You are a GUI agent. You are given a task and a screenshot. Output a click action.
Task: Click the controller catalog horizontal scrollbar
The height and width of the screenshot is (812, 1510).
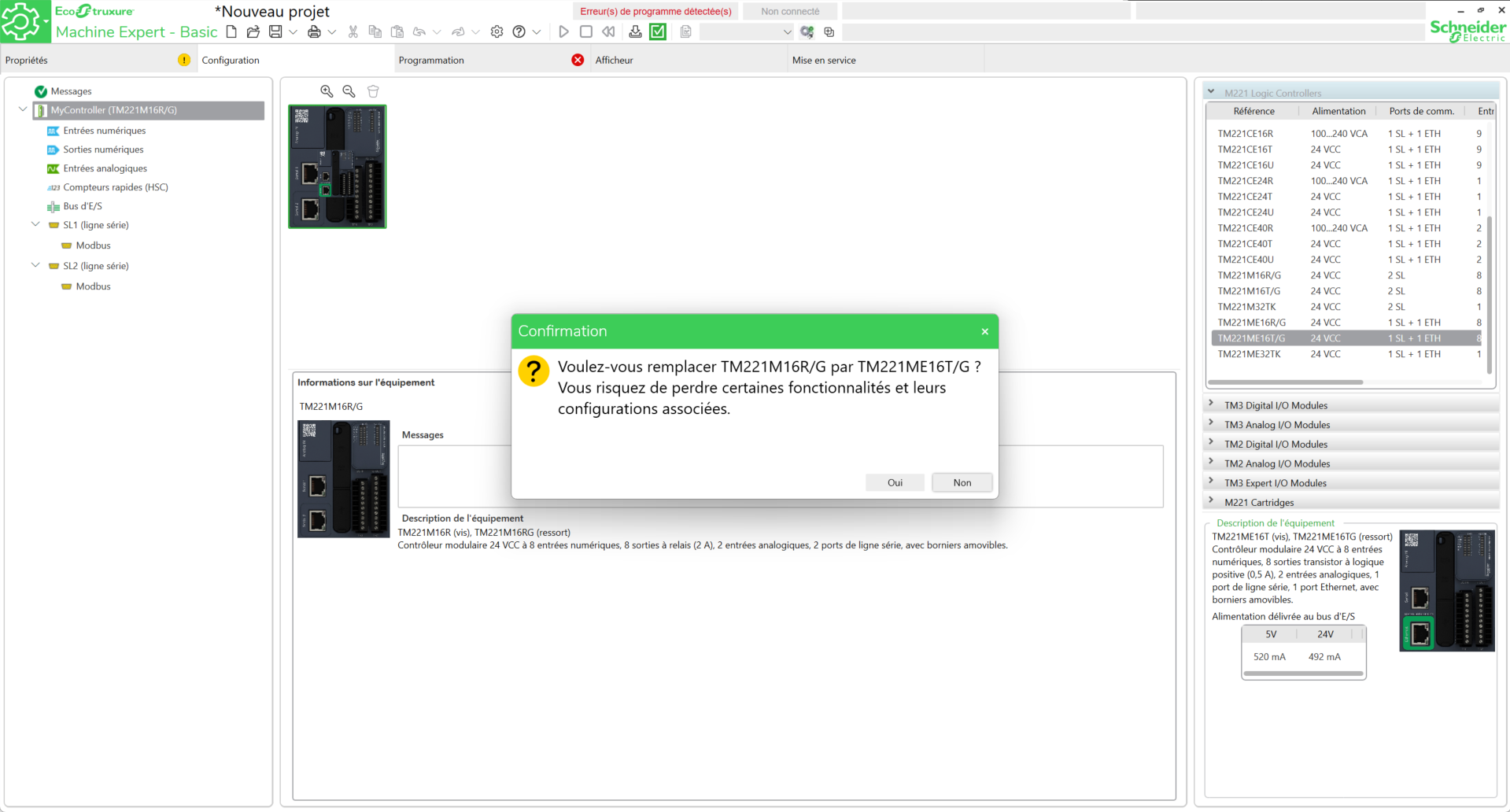tap(1285, 382)
